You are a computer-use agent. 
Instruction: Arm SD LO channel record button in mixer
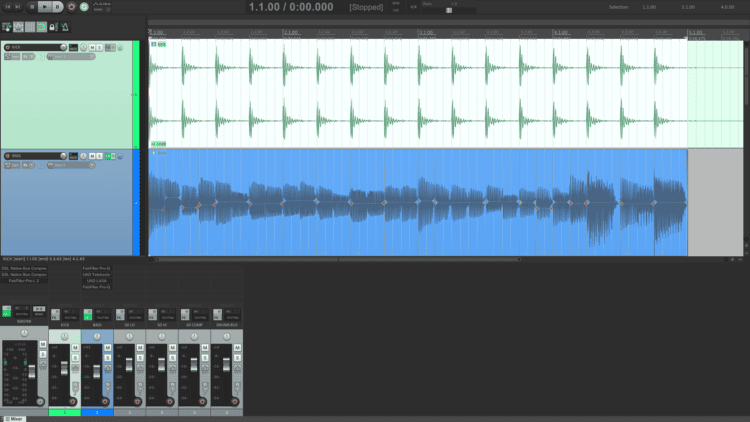137,401
